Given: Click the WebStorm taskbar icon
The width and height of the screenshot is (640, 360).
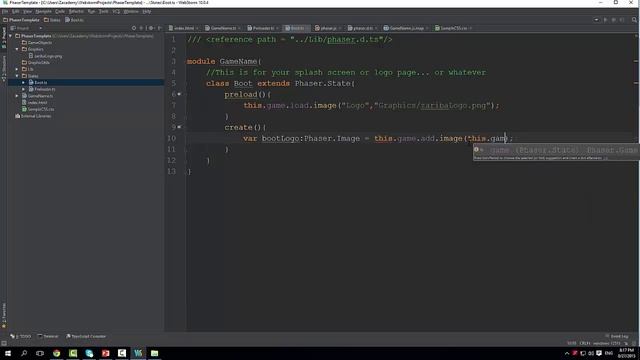Looking at the screenshot, I should point(138,353).
